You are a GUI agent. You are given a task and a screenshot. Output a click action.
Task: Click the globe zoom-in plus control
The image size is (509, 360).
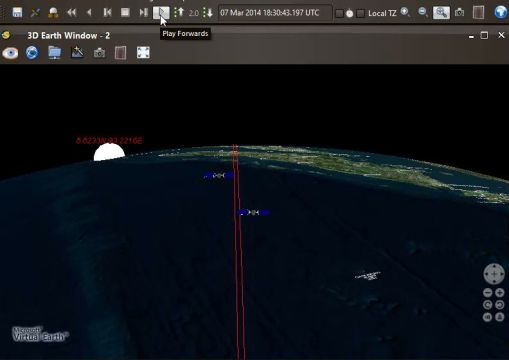click(x=499, y=293)
